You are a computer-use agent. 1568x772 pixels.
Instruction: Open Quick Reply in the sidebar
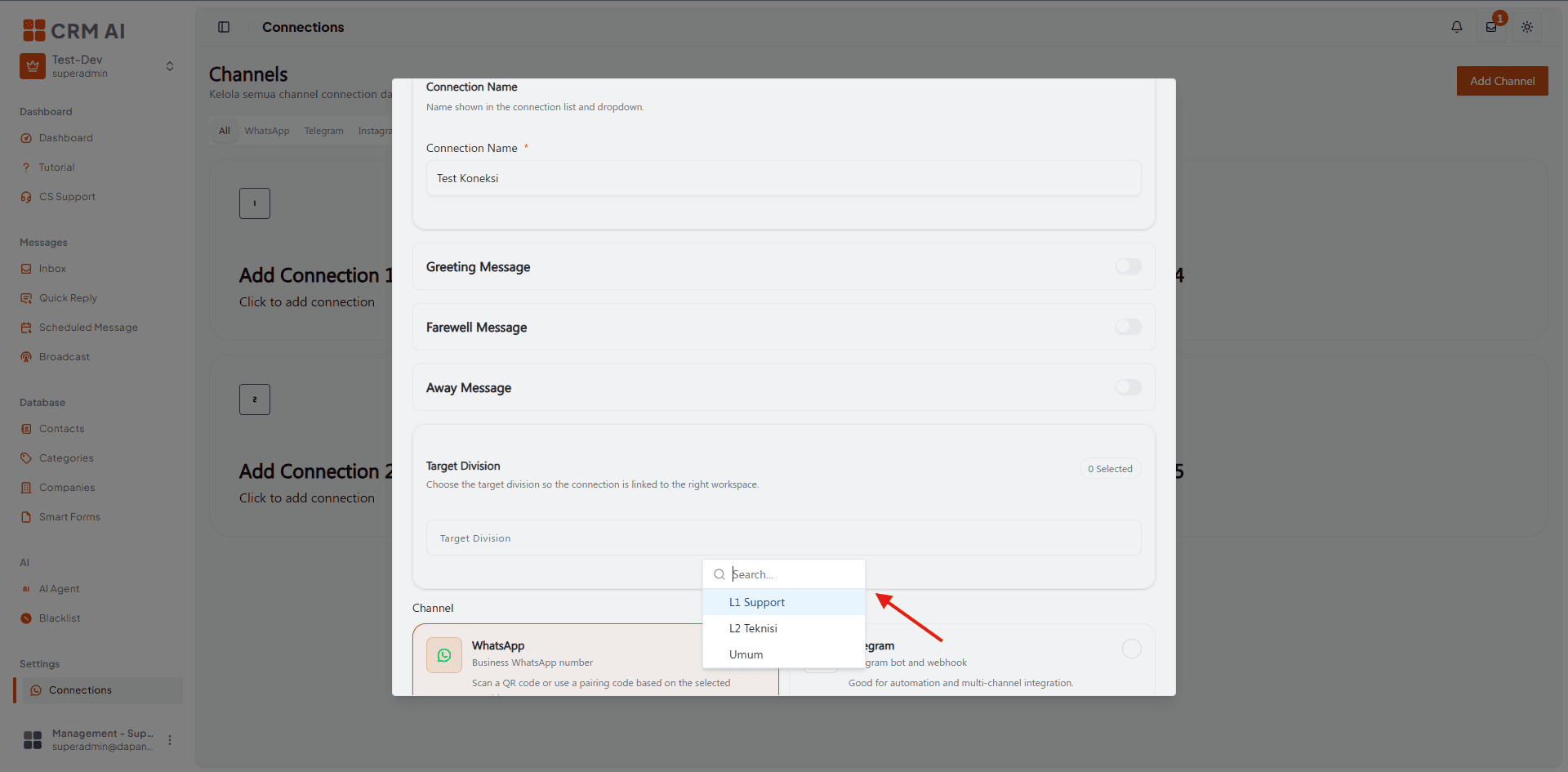(x=68, y=298)
